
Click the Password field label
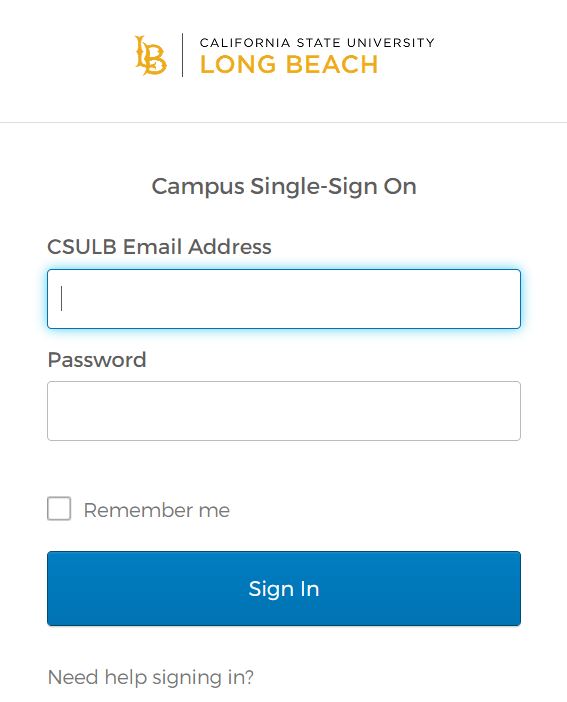coord(97,360)
